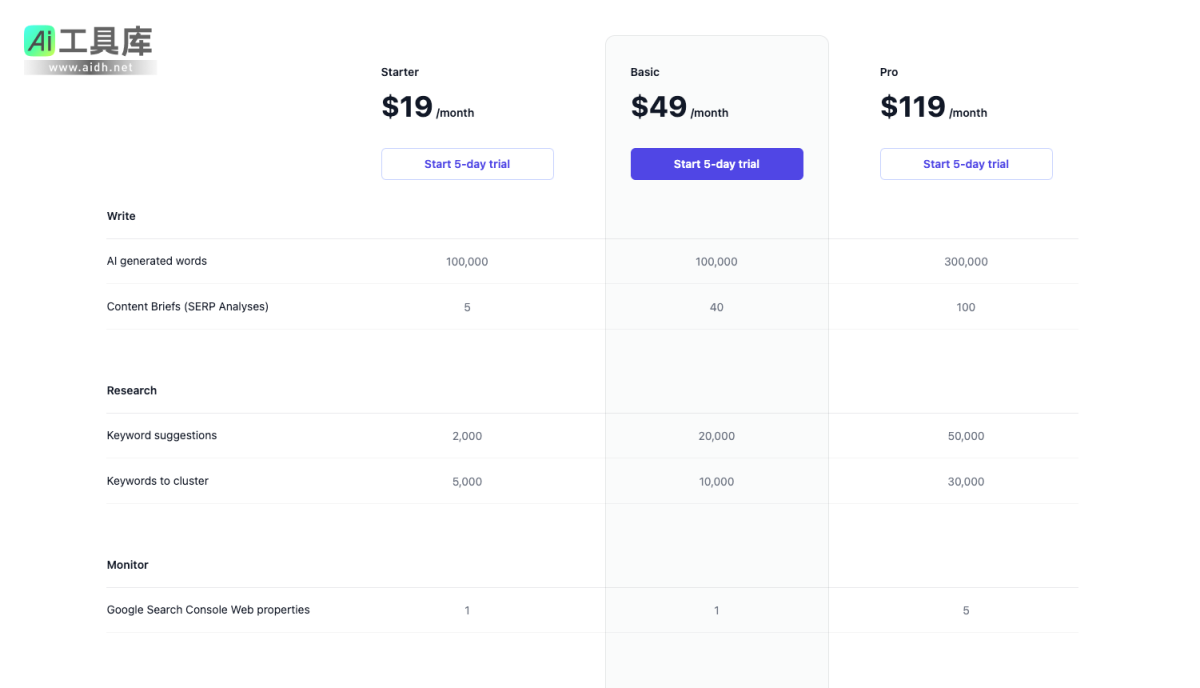Start 5-day trial for Starter plan
The width and height of the screenshot is (1200, 688).
tap(467, 164)
